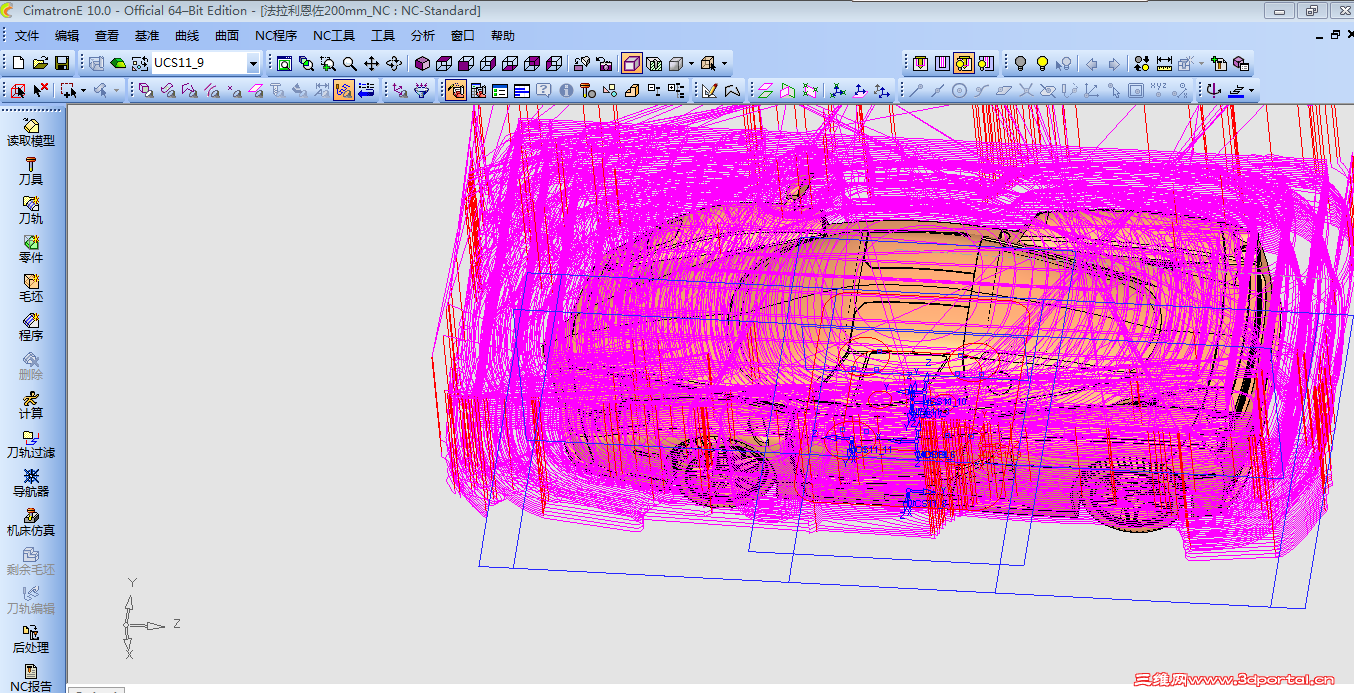Click the New file icon

(x=18, y=63)
